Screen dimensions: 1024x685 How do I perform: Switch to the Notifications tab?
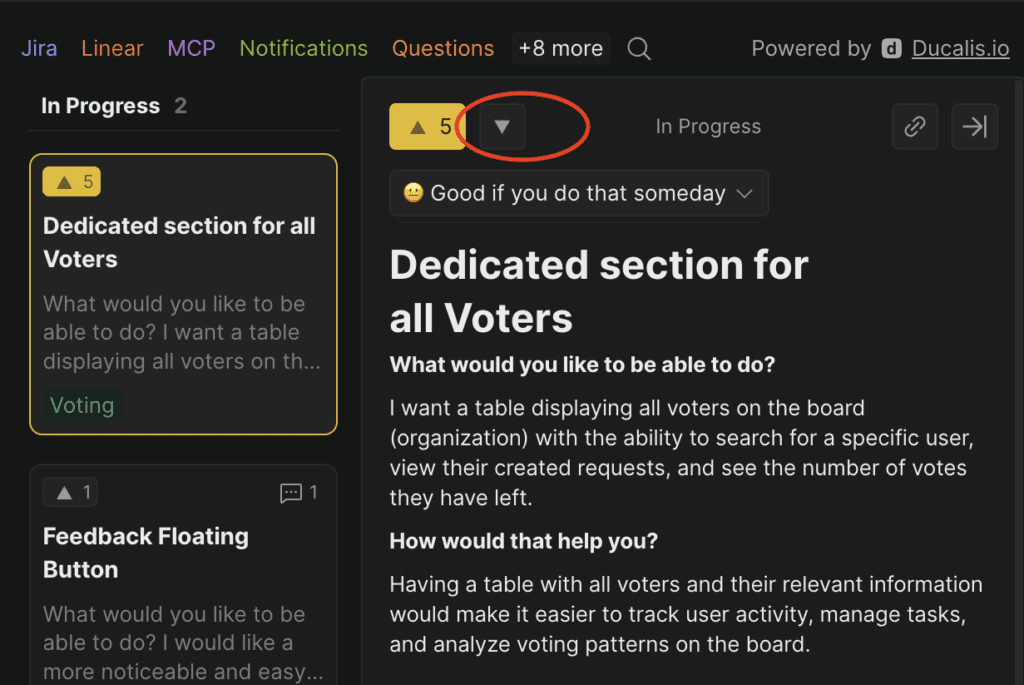pos(303,48)
